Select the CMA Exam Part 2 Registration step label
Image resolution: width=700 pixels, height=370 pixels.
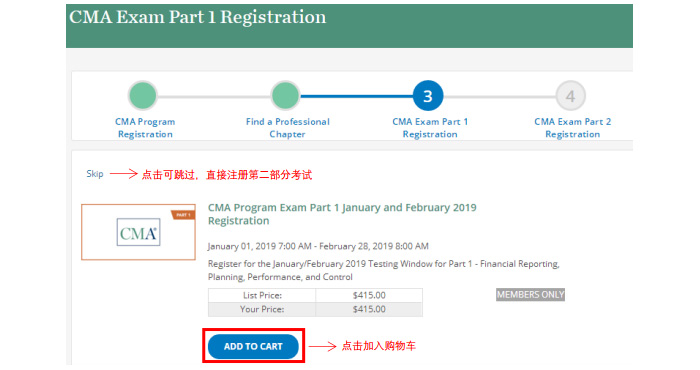click(x=572, y=128)
